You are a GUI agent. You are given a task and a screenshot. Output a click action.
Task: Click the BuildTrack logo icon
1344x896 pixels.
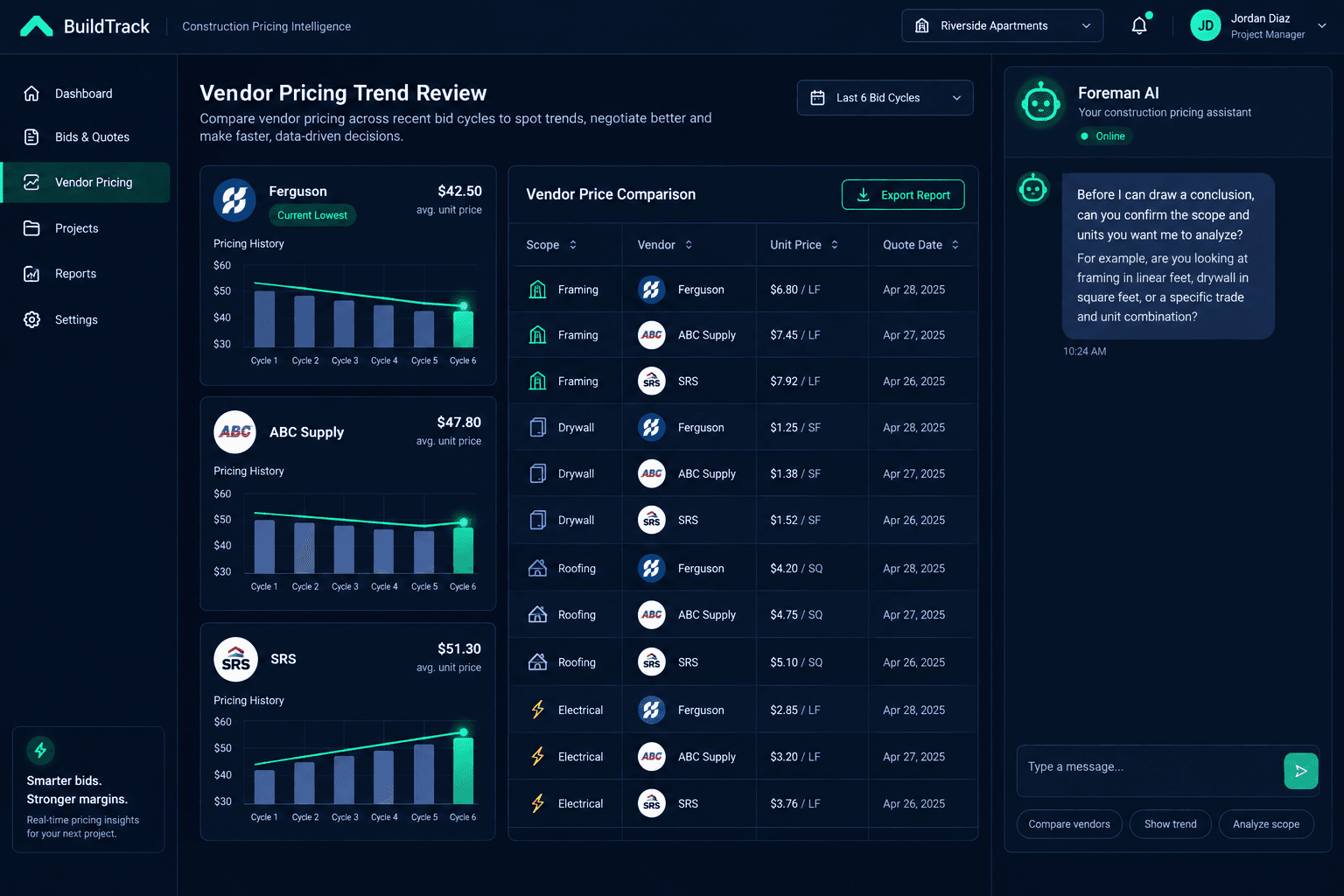(x=37, y=26)
